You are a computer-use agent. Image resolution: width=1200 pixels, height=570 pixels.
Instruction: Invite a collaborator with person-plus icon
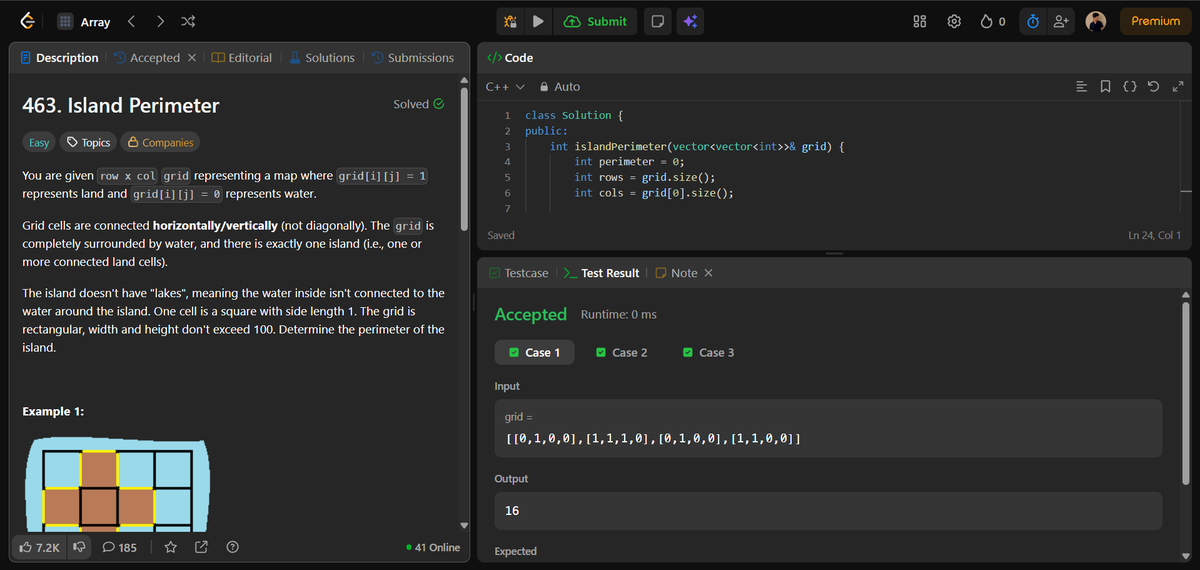[x=1060, y=21]
